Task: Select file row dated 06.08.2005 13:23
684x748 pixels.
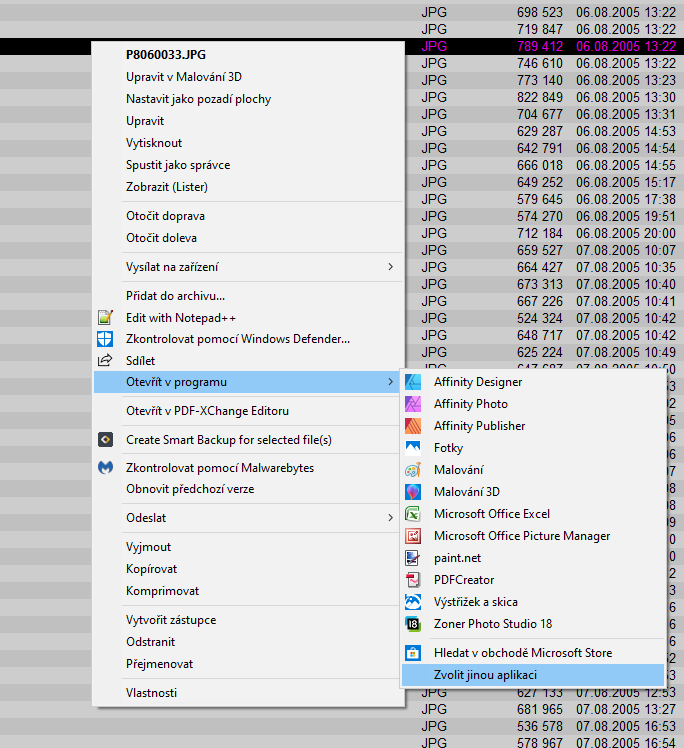Action: [x=544, y=80]
